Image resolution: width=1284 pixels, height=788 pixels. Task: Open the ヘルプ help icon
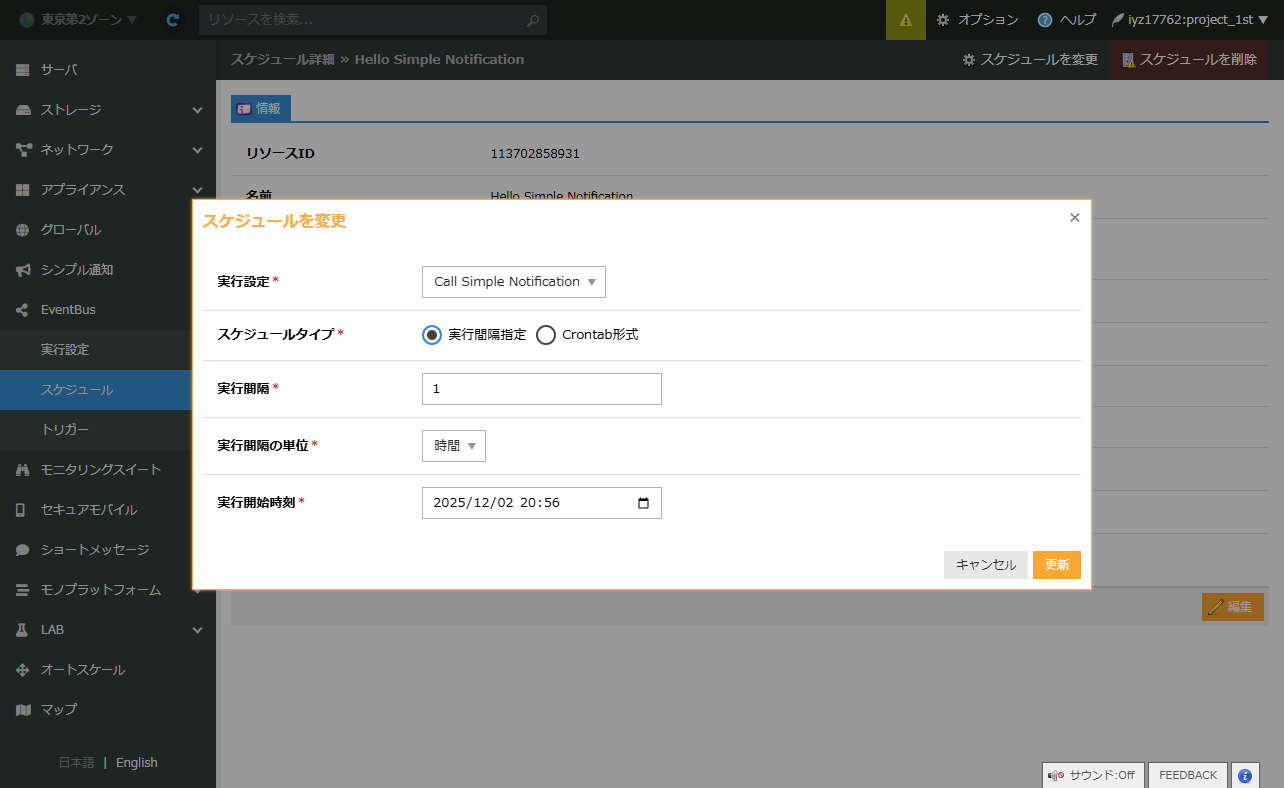tap(1066, 20)
